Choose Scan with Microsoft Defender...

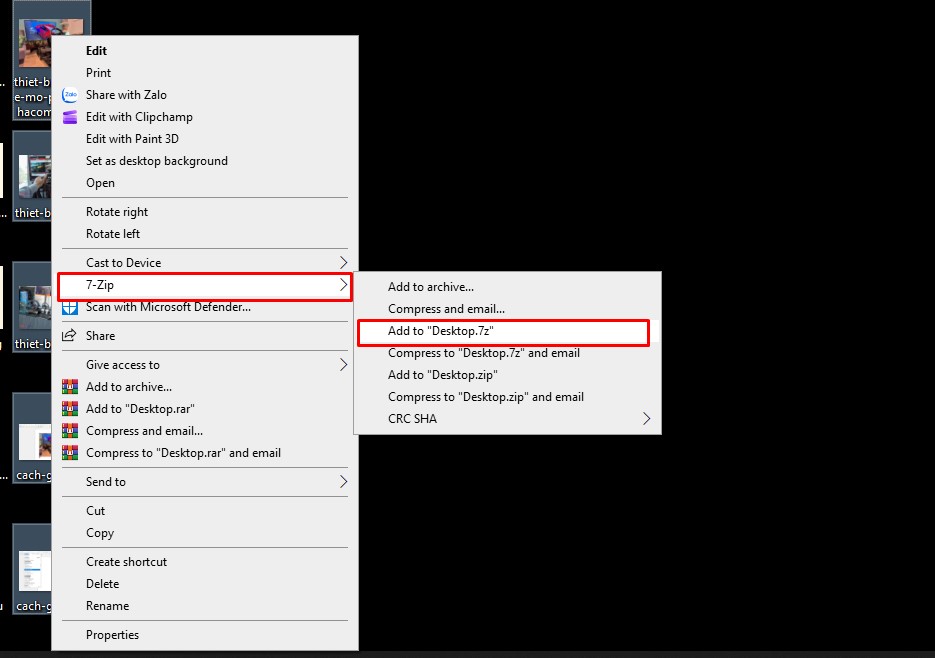[205, 307]
